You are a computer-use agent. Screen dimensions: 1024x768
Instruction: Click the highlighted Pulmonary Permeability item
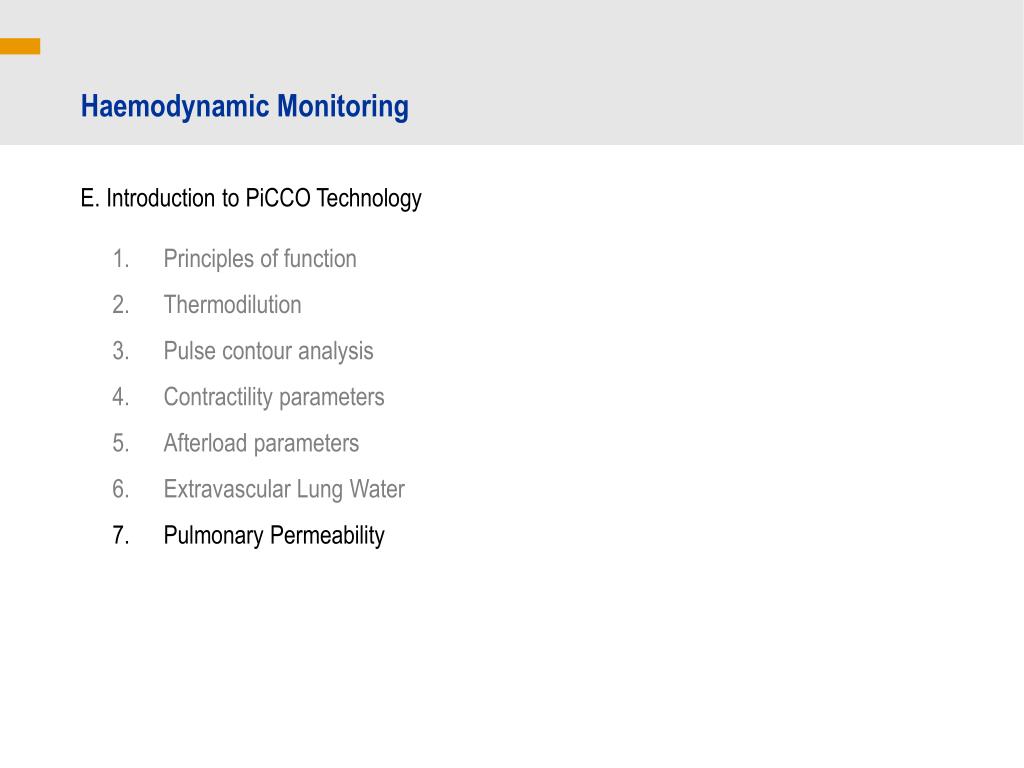point(274,536)
